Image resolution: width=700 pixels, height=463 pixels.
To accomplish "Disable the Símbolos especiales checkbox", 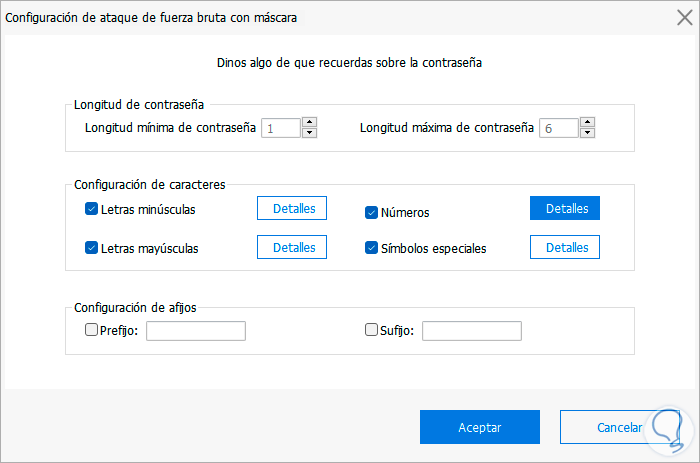I will pos(371,248).
